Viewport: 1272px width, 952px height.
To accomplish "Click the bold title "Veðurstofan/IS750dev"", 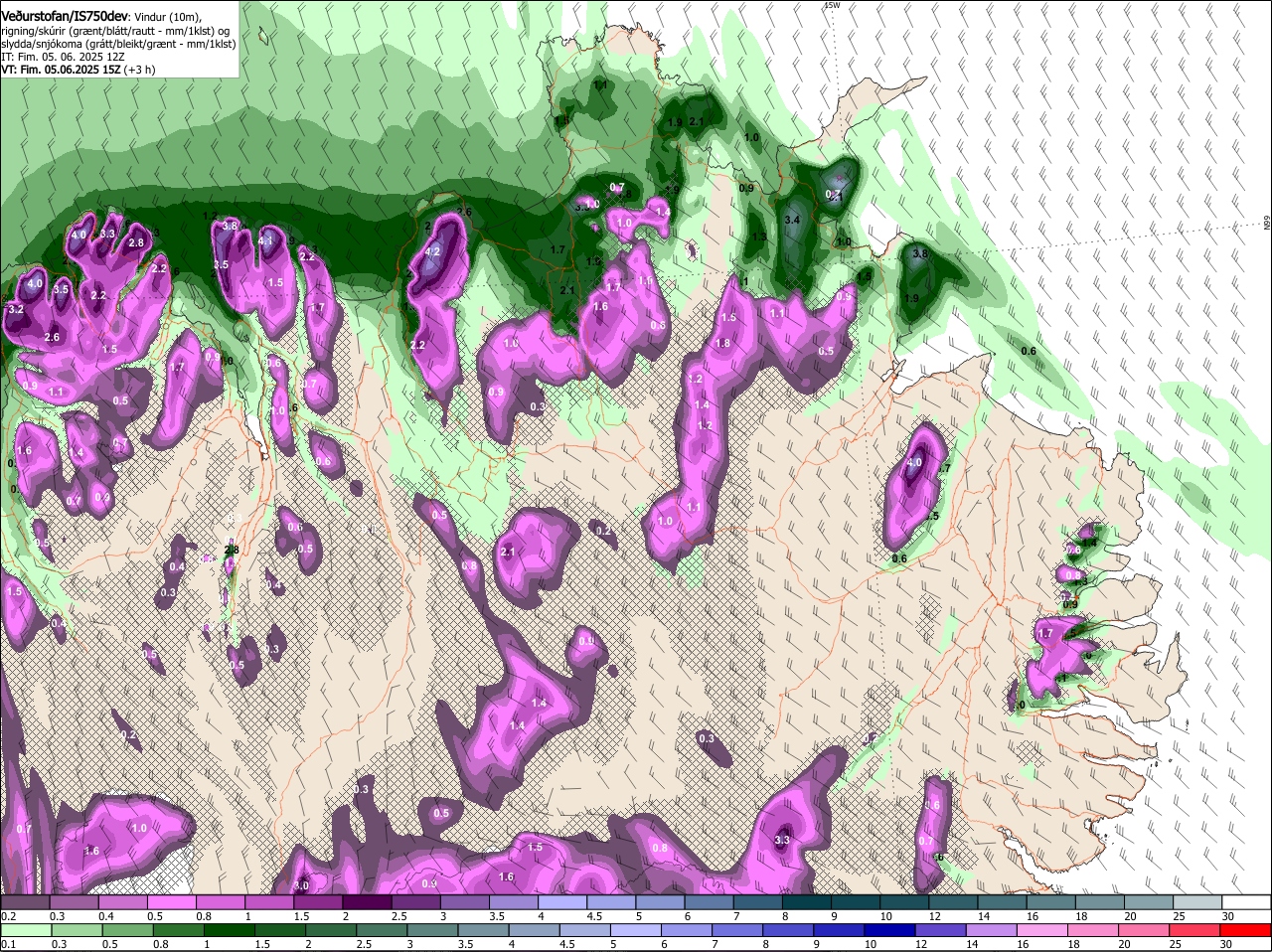I will click(x=65, y=16).
